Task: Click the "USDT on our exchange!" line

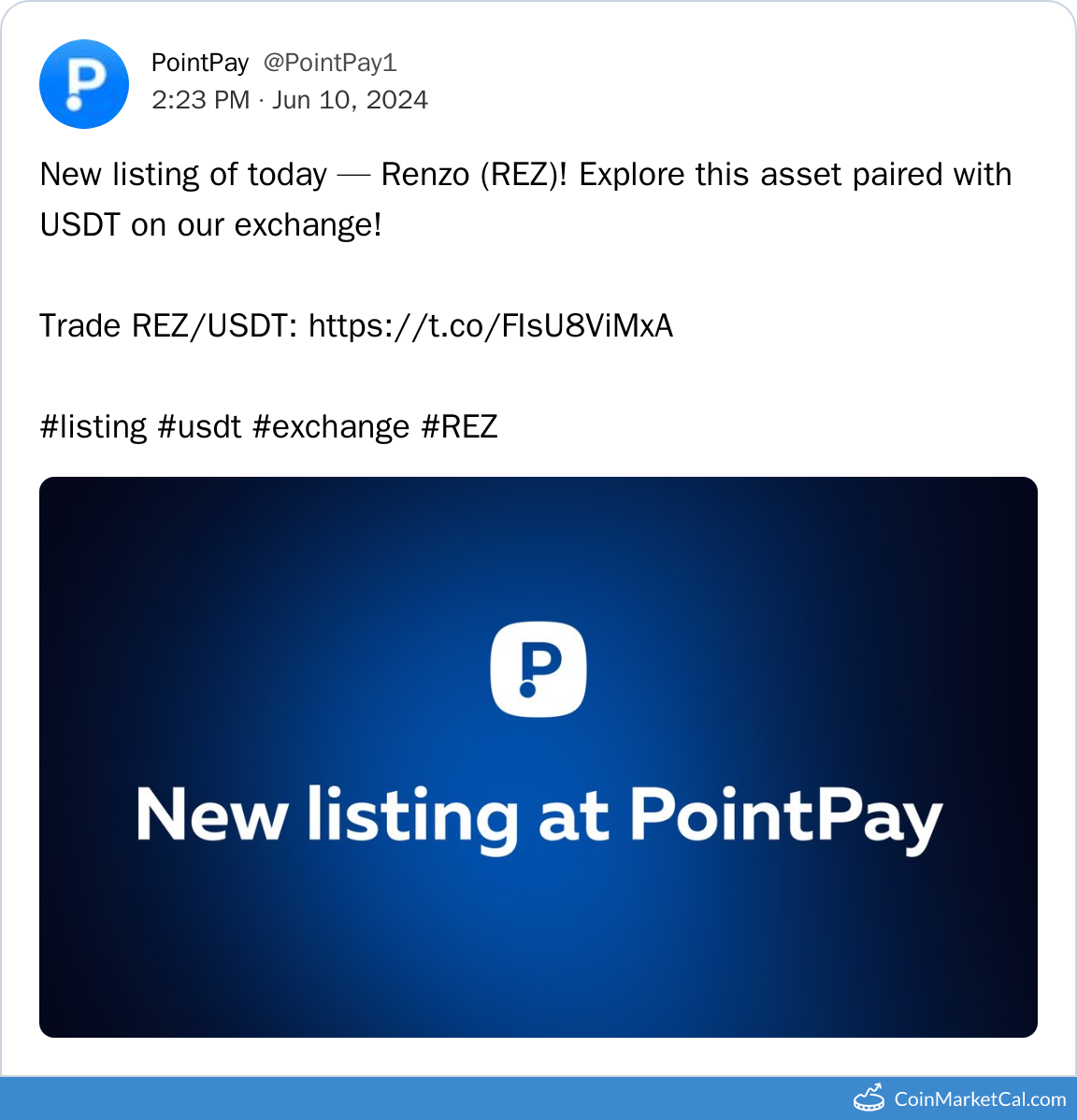Action: click(x=210, y=225)
